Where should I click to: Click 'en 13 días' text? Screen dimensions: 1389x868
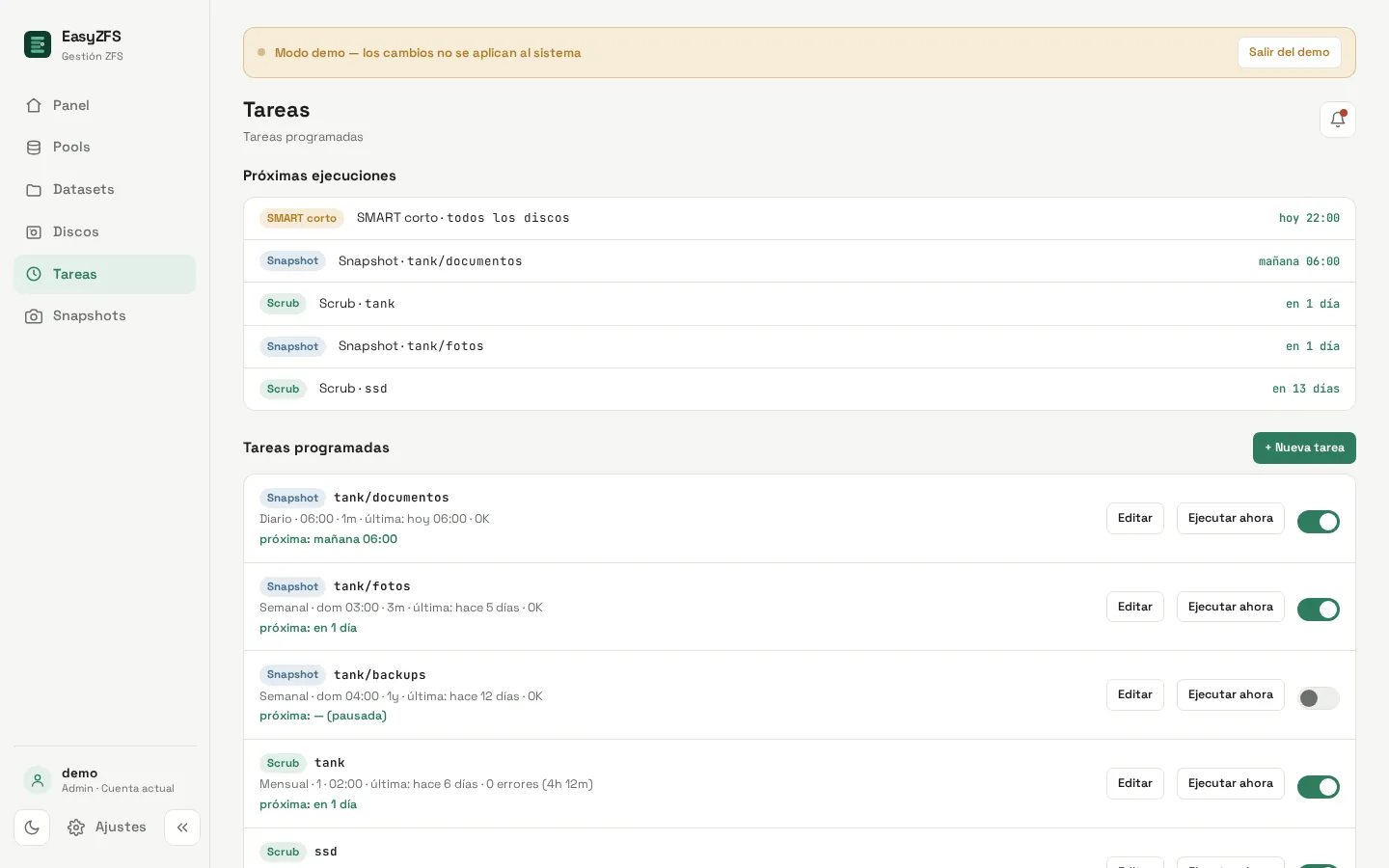1306,389
